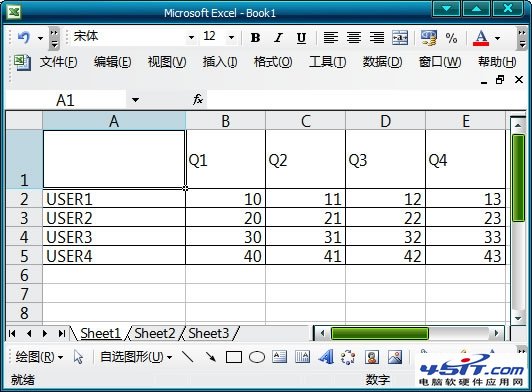Switch to the Sheet2 tab
The image size is (532, 392).
155,333
